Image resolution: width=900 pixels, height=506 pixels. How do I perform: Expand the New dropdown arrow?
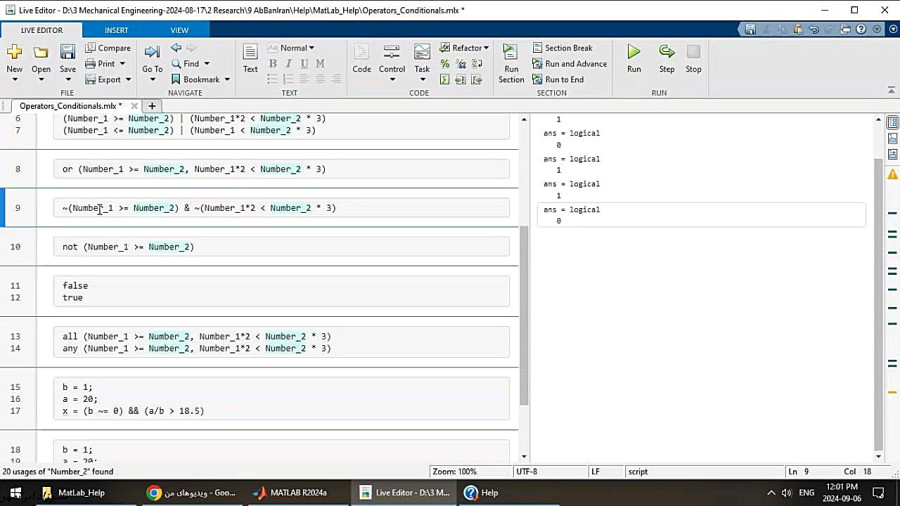point(14,80)
